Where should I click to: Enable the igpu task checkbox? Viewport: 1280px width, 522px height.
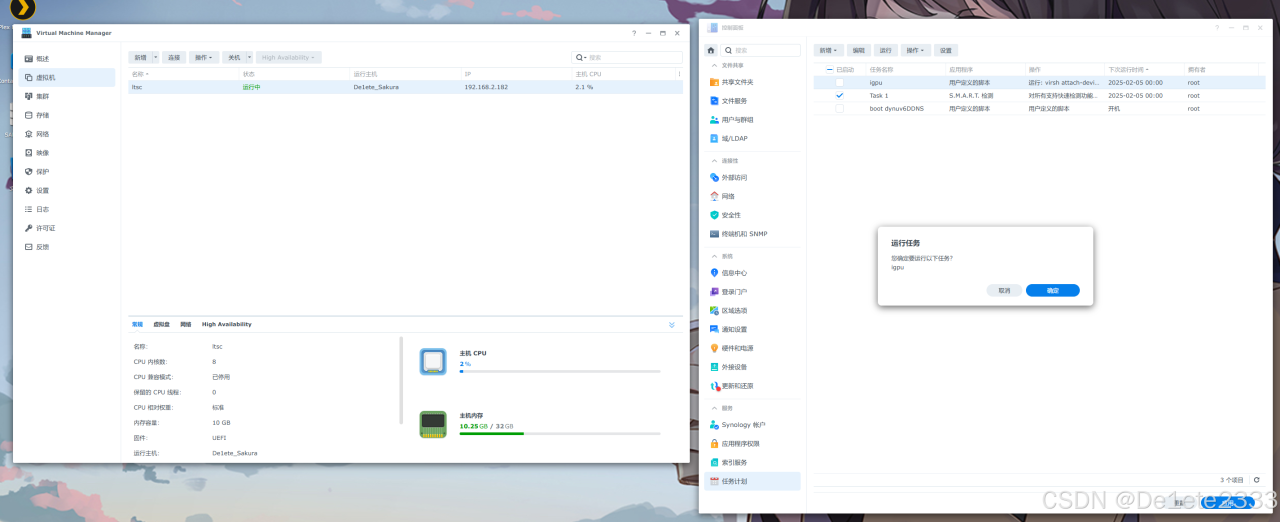(x=840, y=82)
